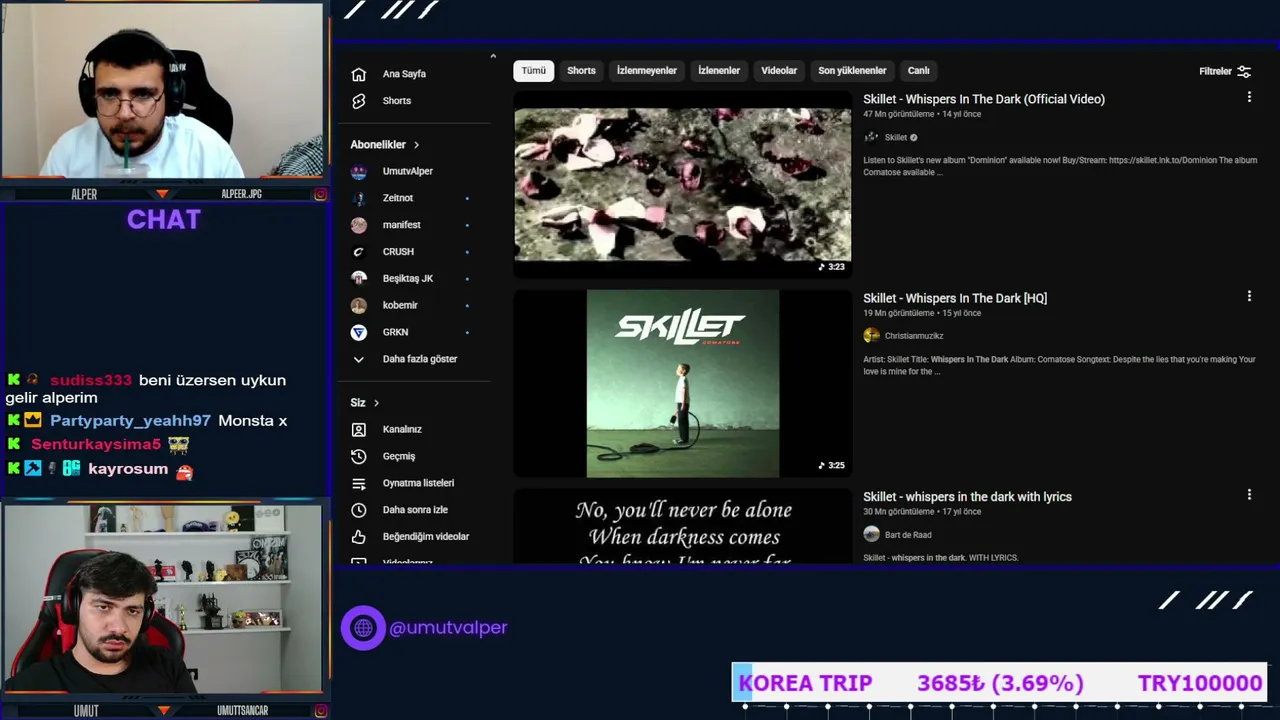Play the lyrics video thumbnail

pyautogui.click(x=682, y=526)
